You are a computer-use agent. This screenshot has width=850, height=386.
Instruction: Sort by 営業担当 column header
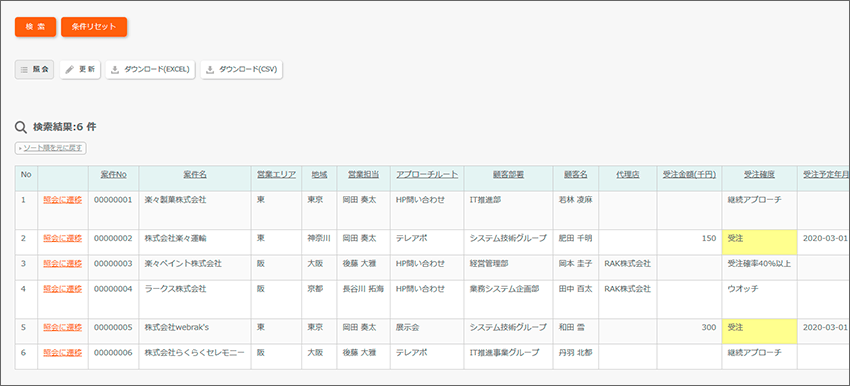[x=363, y=175]
